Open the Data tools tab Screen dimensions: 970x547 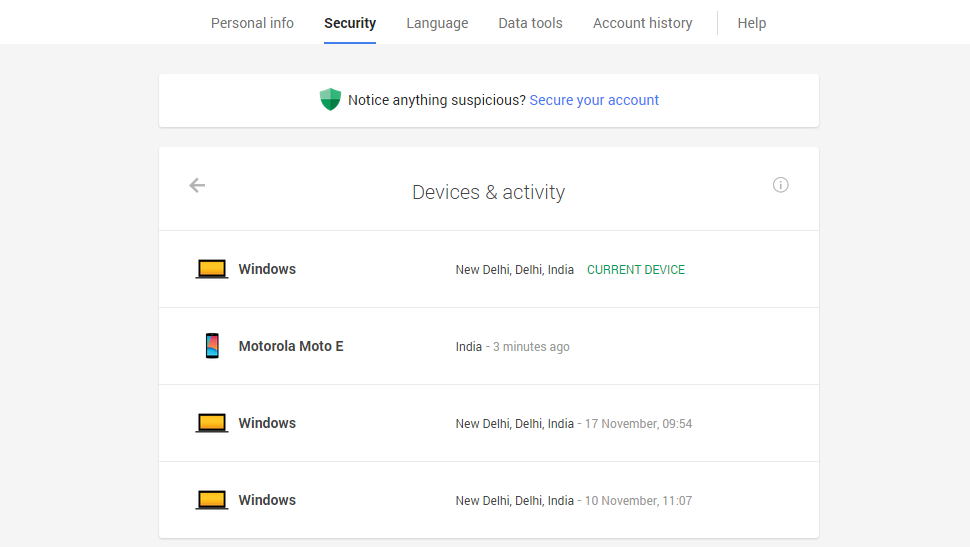coord(530,23)
